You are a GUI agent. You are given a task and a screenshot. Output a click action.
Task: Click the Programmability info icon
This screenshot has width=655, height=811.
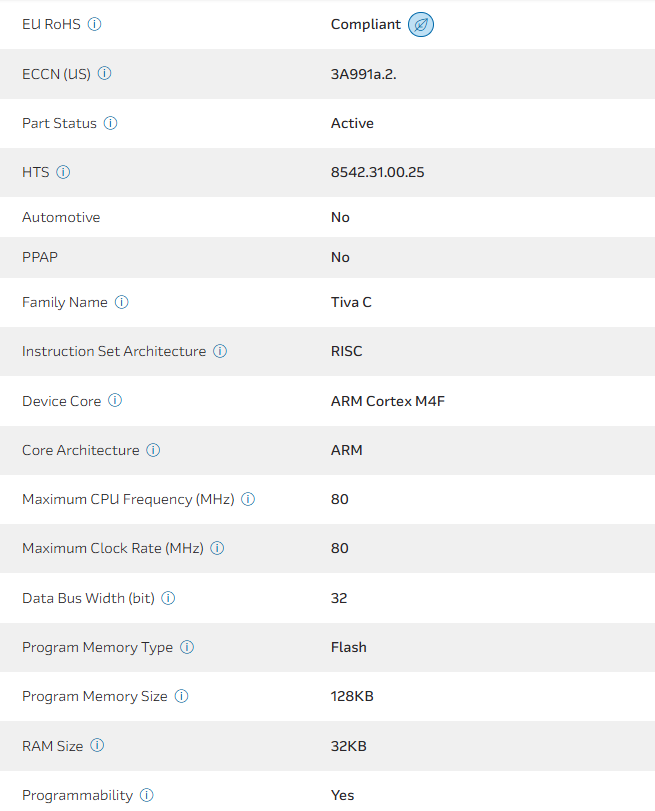click(x=146, y=795)
